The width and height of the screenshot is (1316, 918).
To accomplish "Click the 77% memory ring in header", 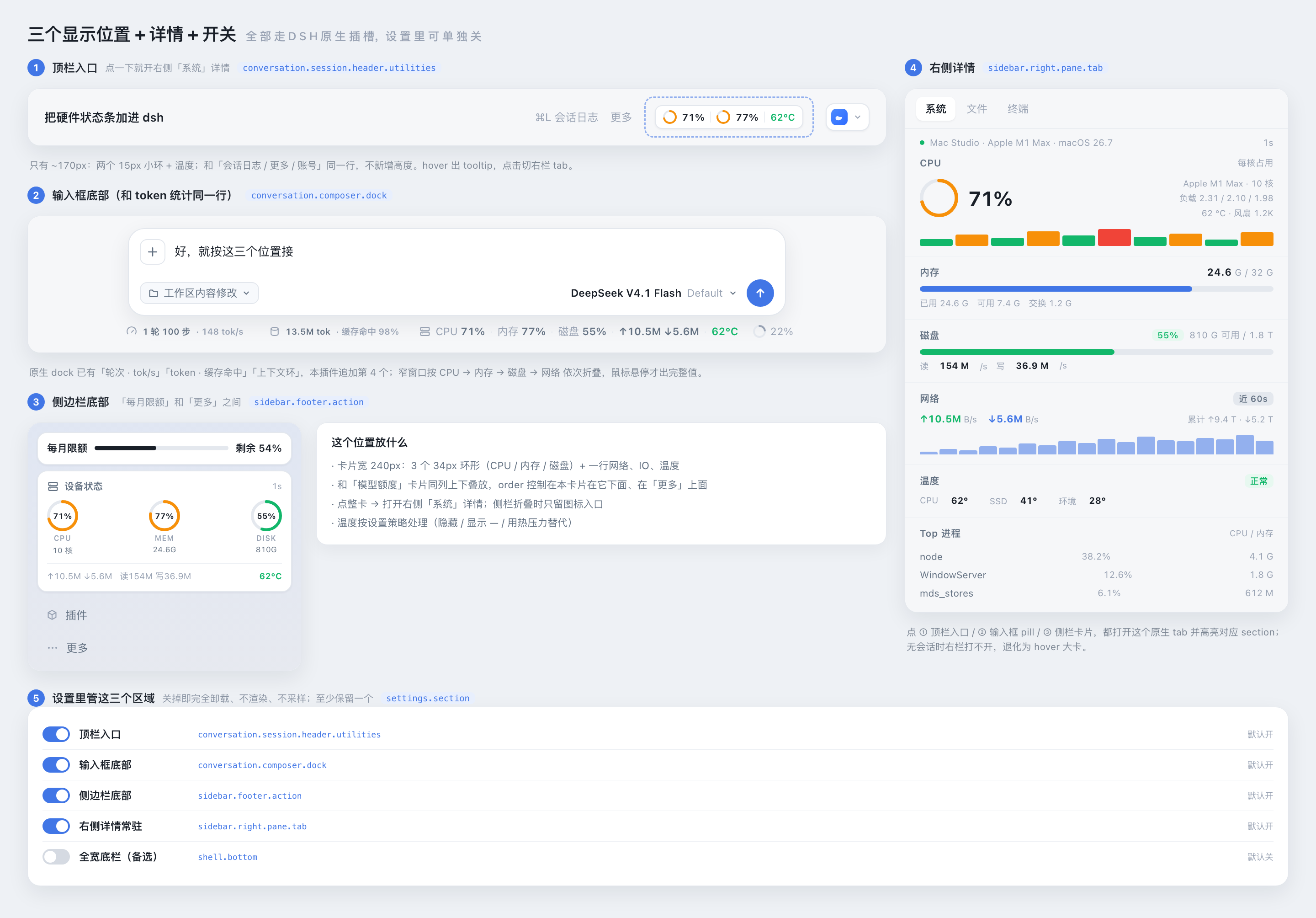I will tap(723, 117).
